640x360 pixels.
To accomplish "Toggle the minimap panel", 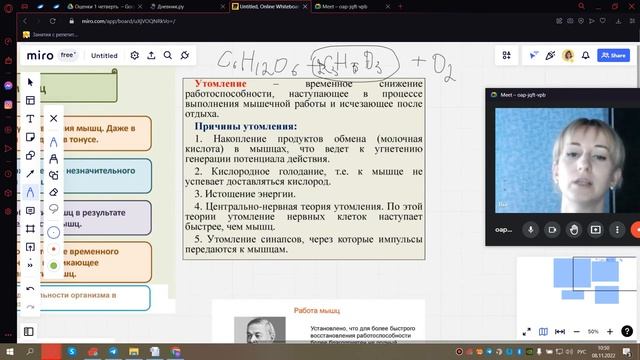I will pyautogui.click(x=543, y=332).
